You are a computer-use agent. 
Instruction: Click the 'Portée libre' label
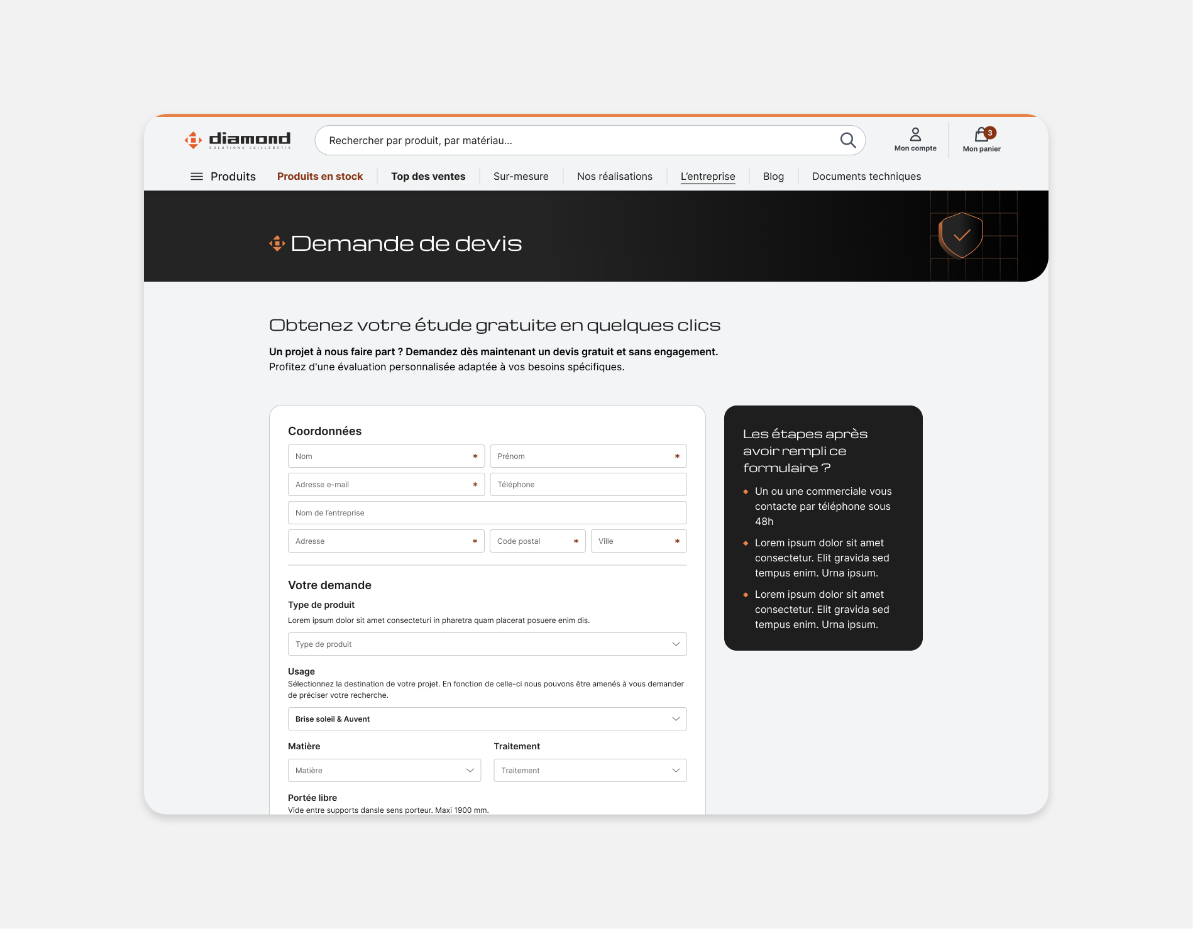pos(312,798)
